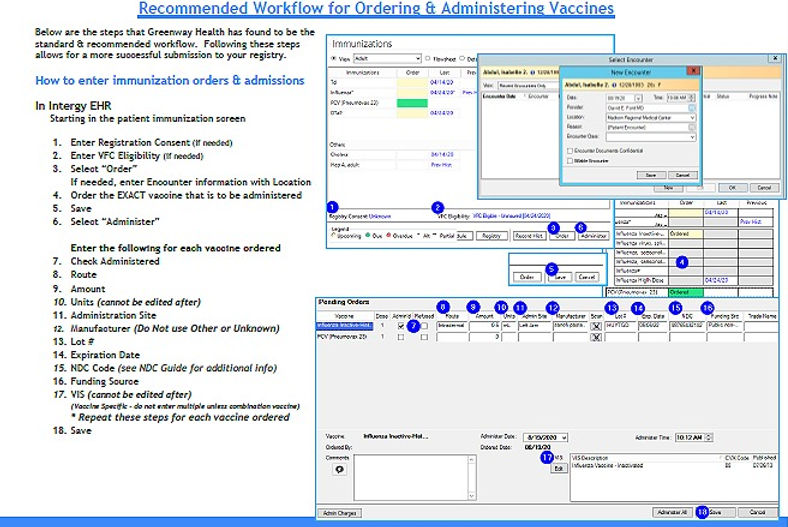Click Cancel in the Pending Orders window
Screen dimensions: 788x527
click(x=757, y=512)
